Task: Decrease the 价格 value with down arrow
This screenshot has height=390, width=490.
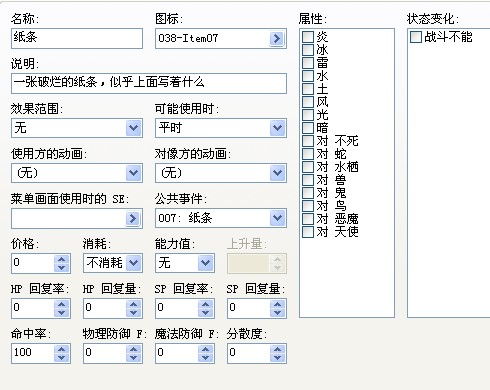Action: (62, 267)
